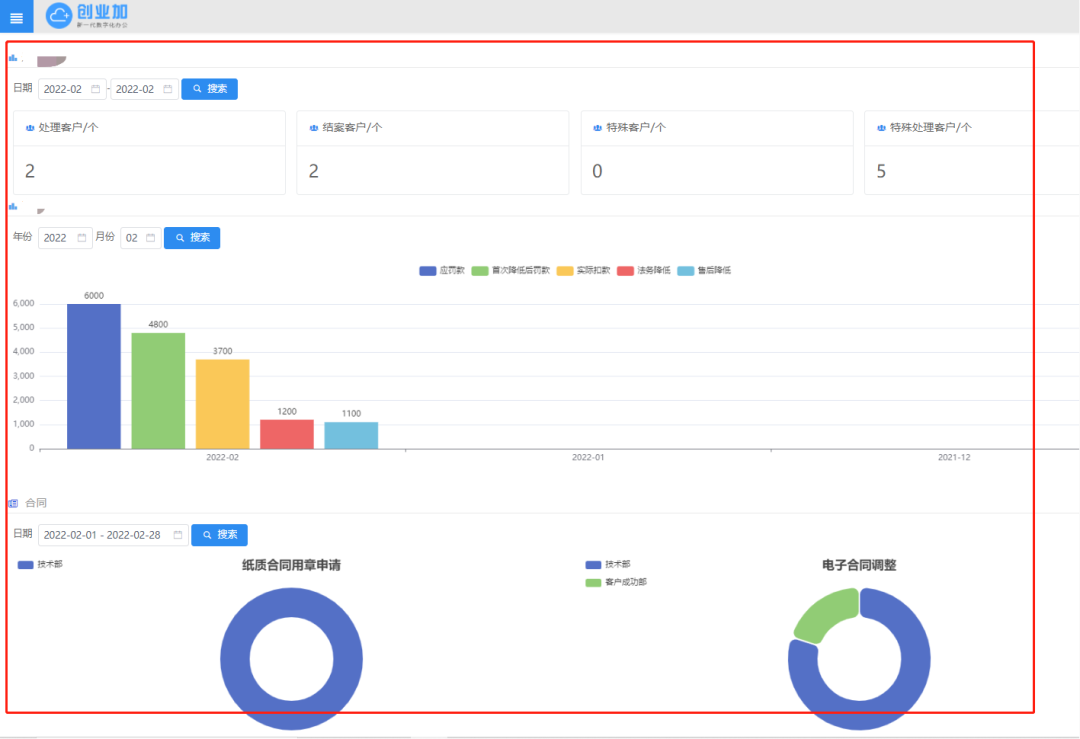Image resolution: width=1080 pixels, height=739 pixels.
Task: Click 搜索 button in 合同 section
Action: [x=219, y=535]
